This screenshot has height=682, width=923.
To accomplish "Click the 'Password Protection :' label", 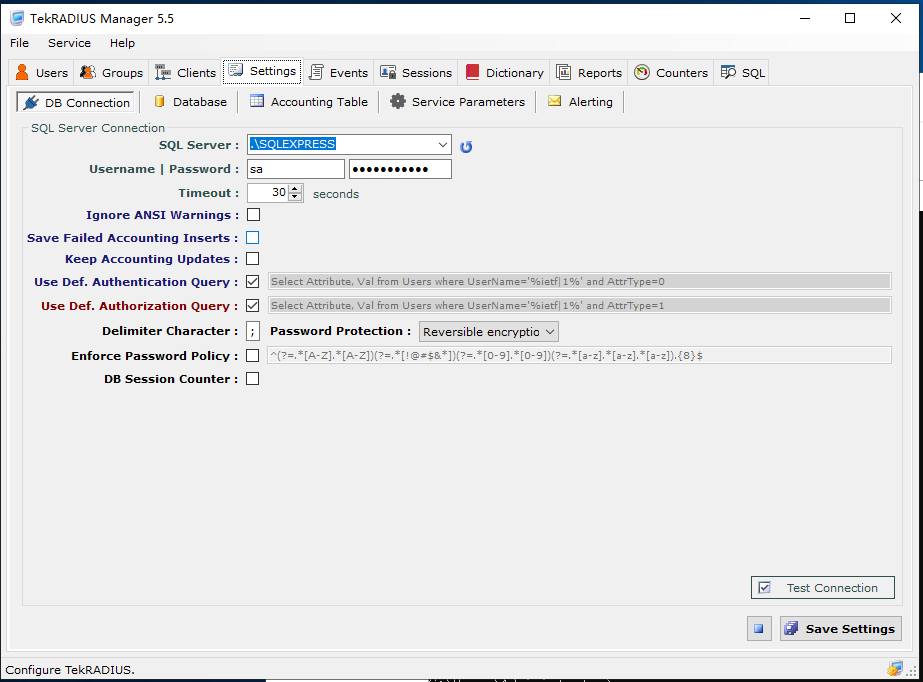I will point(340,331).
